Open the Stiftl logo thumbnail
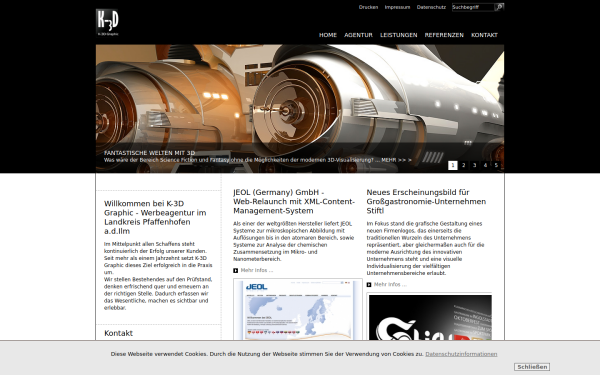600x375 pixels. tap(429, 317)
